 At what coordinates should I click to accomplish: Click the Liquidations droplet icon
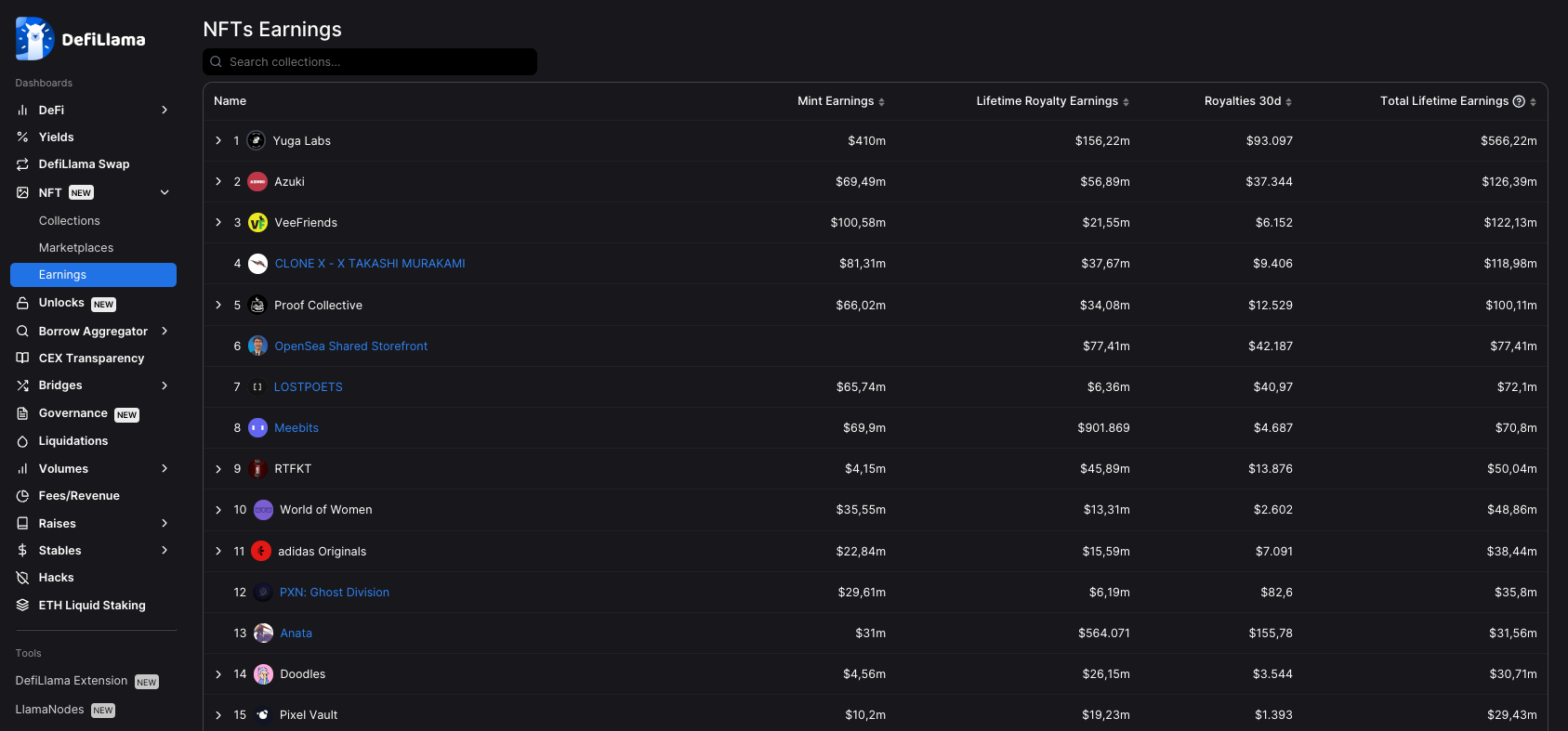22,441
